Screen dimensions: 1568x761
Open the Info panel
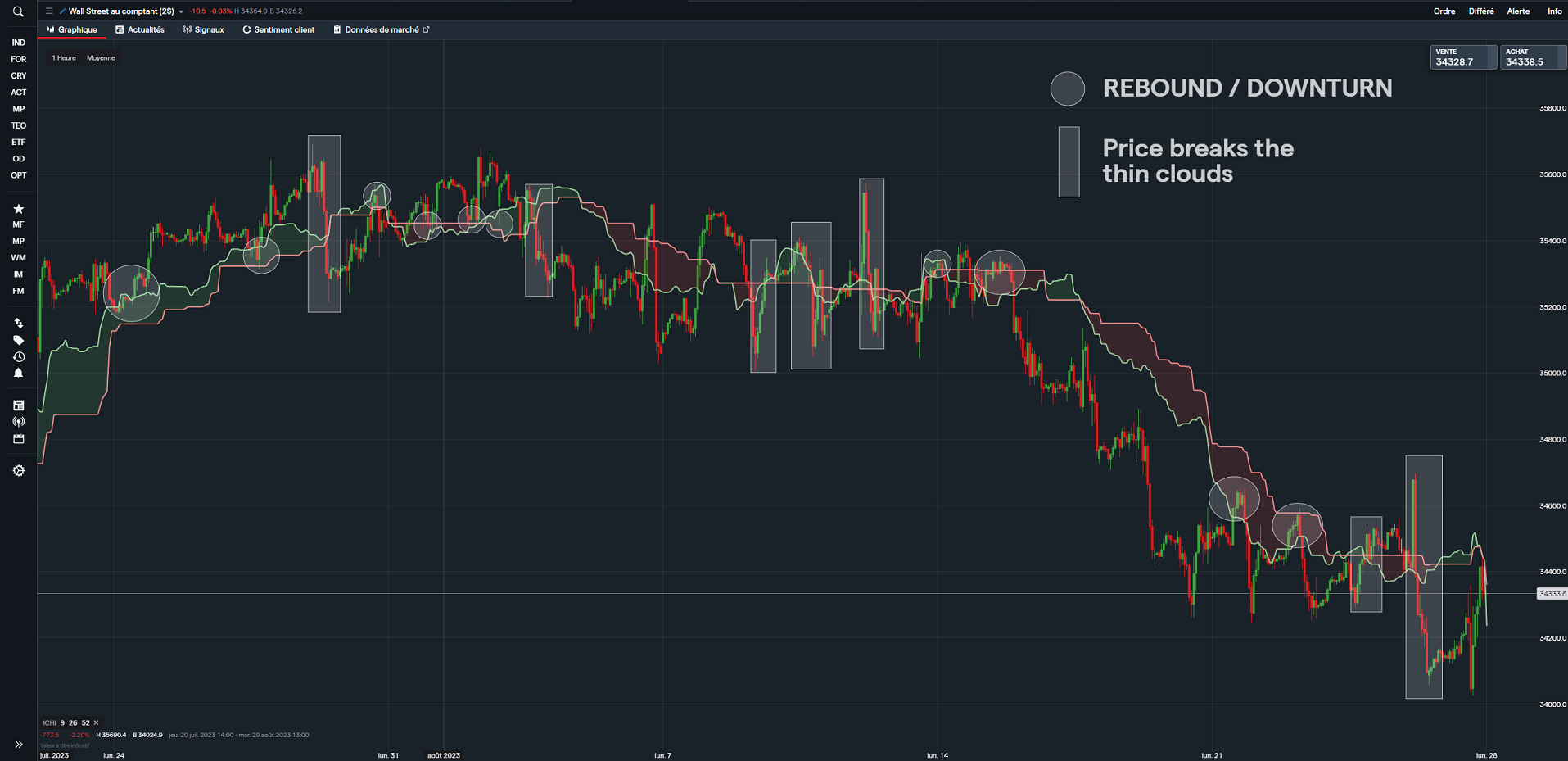tap(1554, 11)
